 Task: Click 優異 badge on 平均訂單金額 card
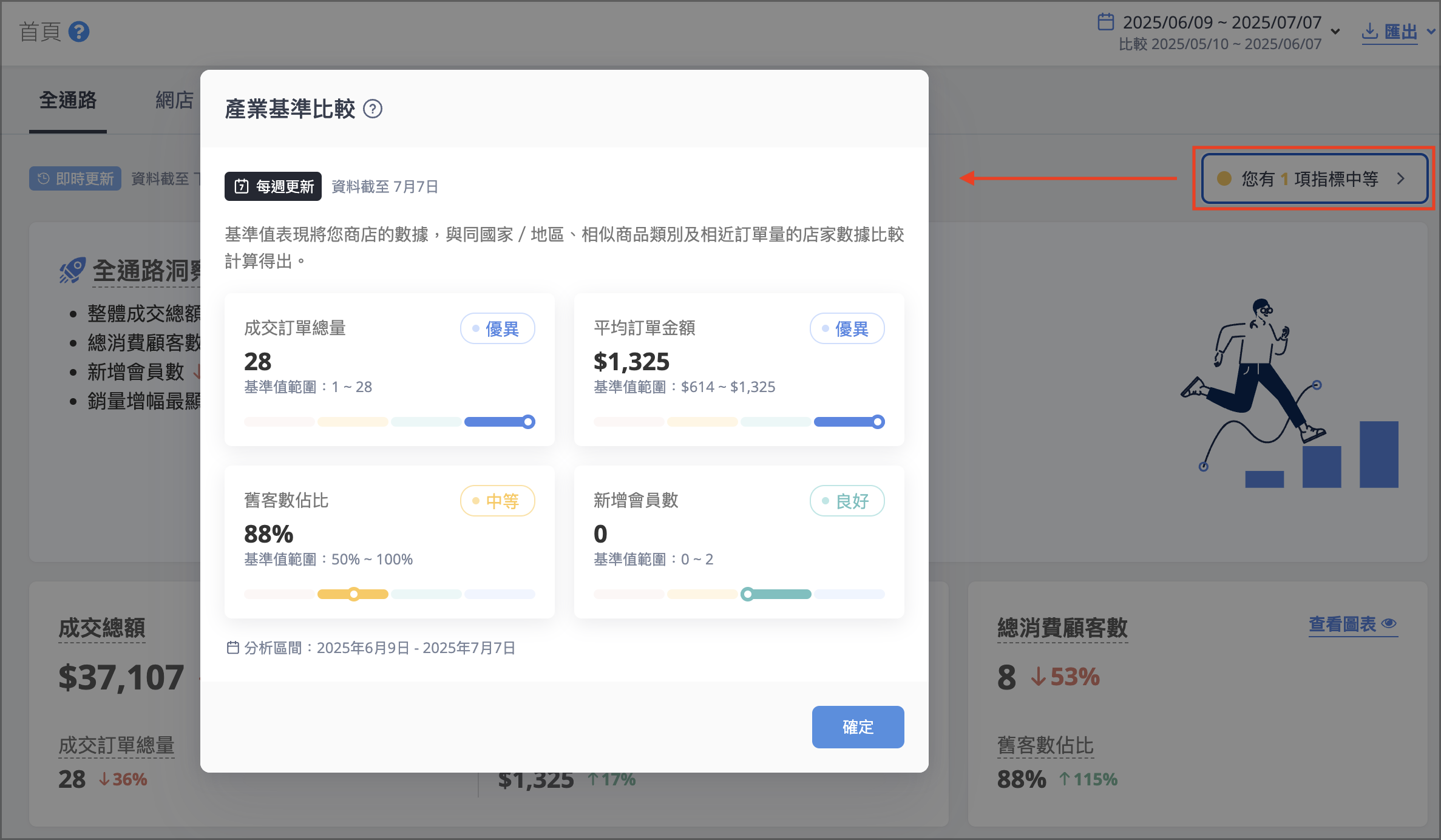847,328
